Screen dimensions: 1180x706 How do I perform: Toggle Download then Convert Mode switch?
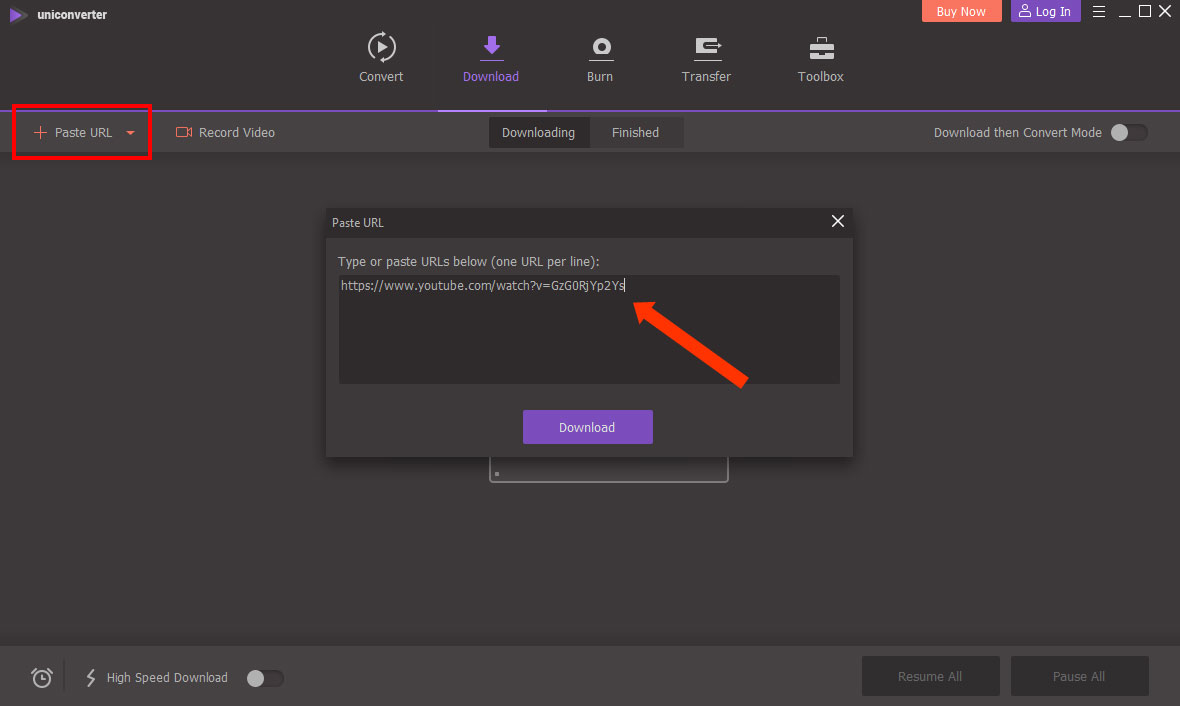click(1129, 132)
